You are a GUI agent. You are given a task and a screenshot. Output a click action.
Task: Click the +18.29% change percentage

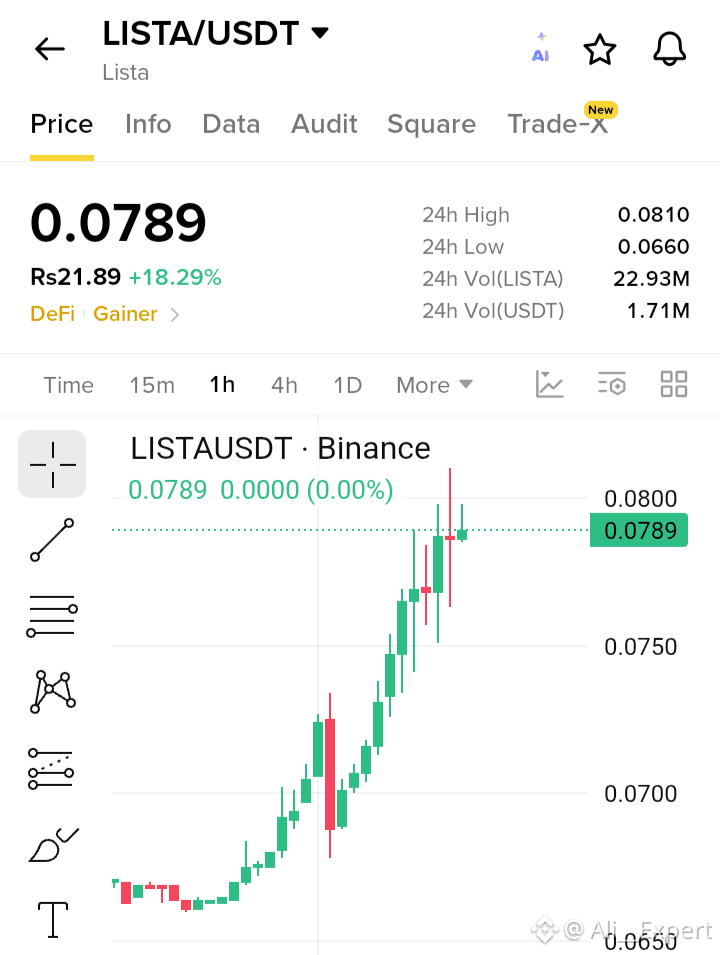pos(175,278)
